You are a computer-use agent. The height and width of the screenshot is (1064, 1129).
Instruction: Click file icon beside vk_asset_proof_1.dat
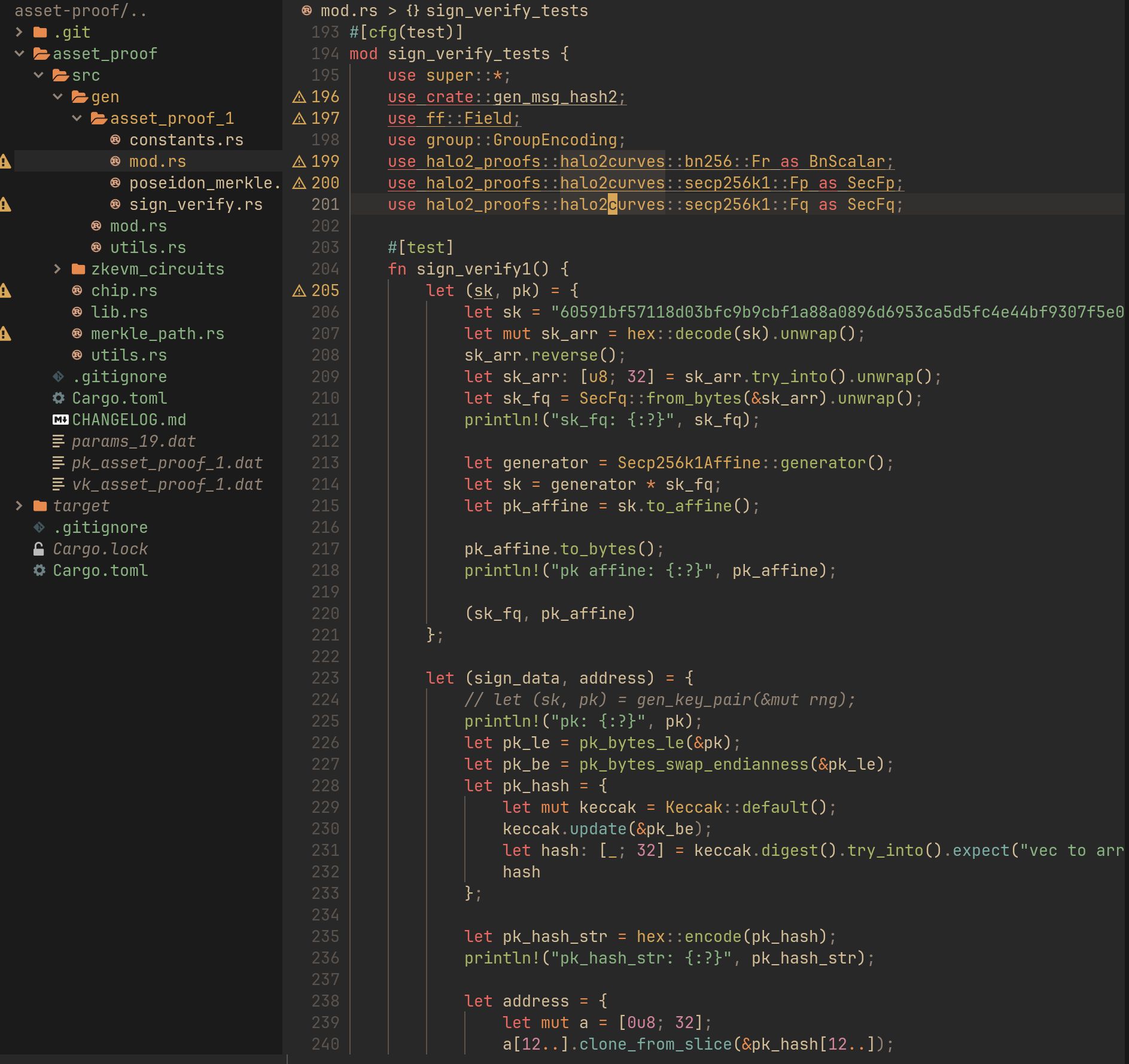click(x=59, y=484)
